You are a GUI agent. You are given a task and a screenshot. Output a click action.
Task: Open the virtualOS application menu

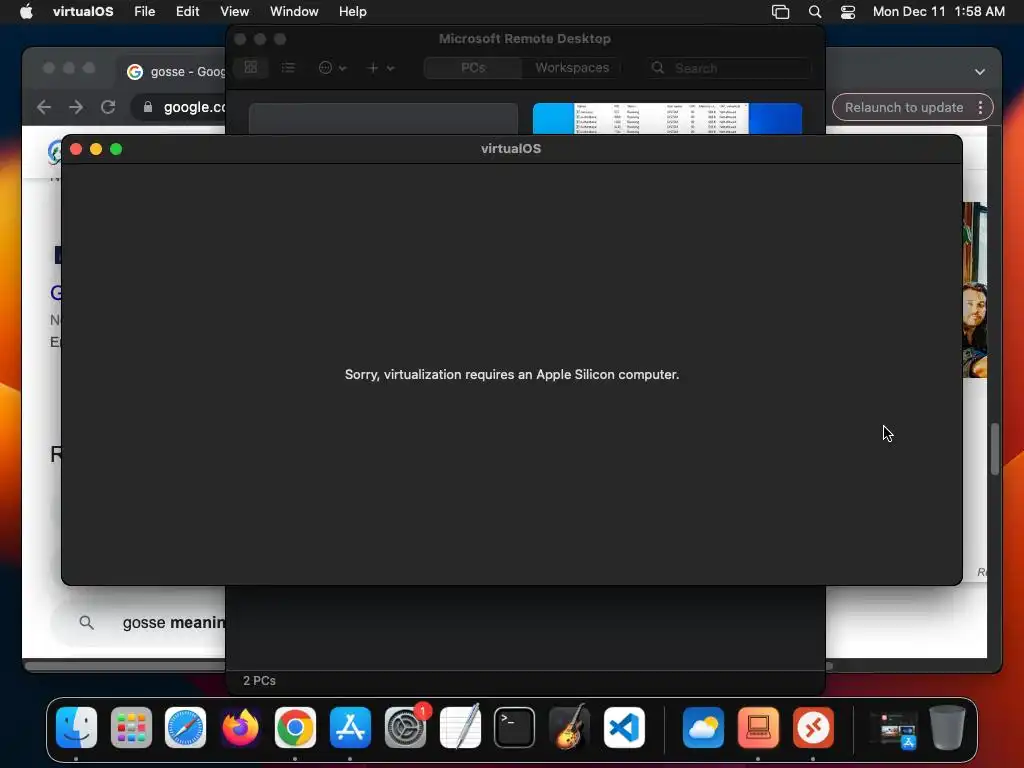(x=83, y=11)
